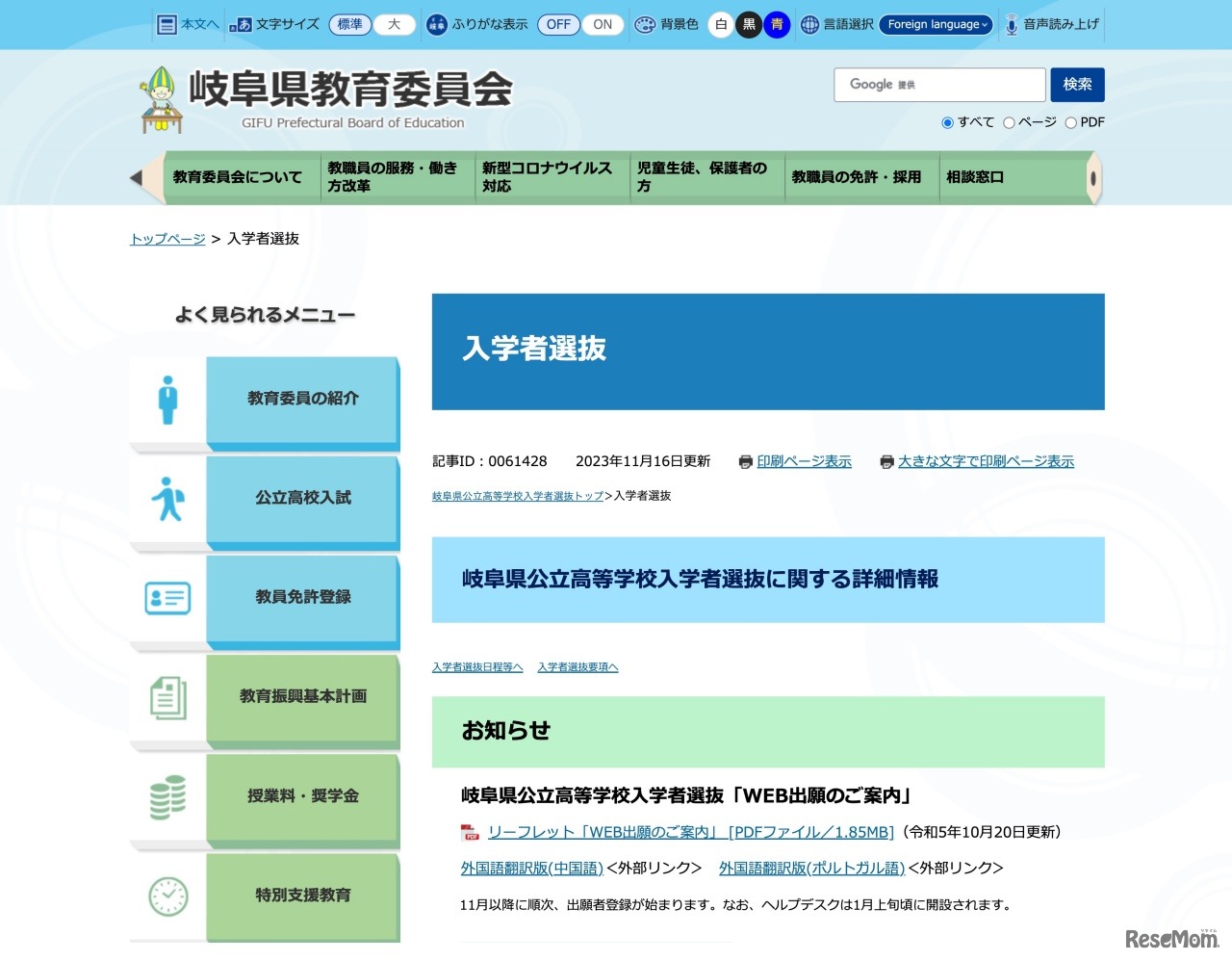This screenshot has height=961, width=1232.
Task: Open the 印刷ページ表示 link
Action: click(x=804, y=461)
